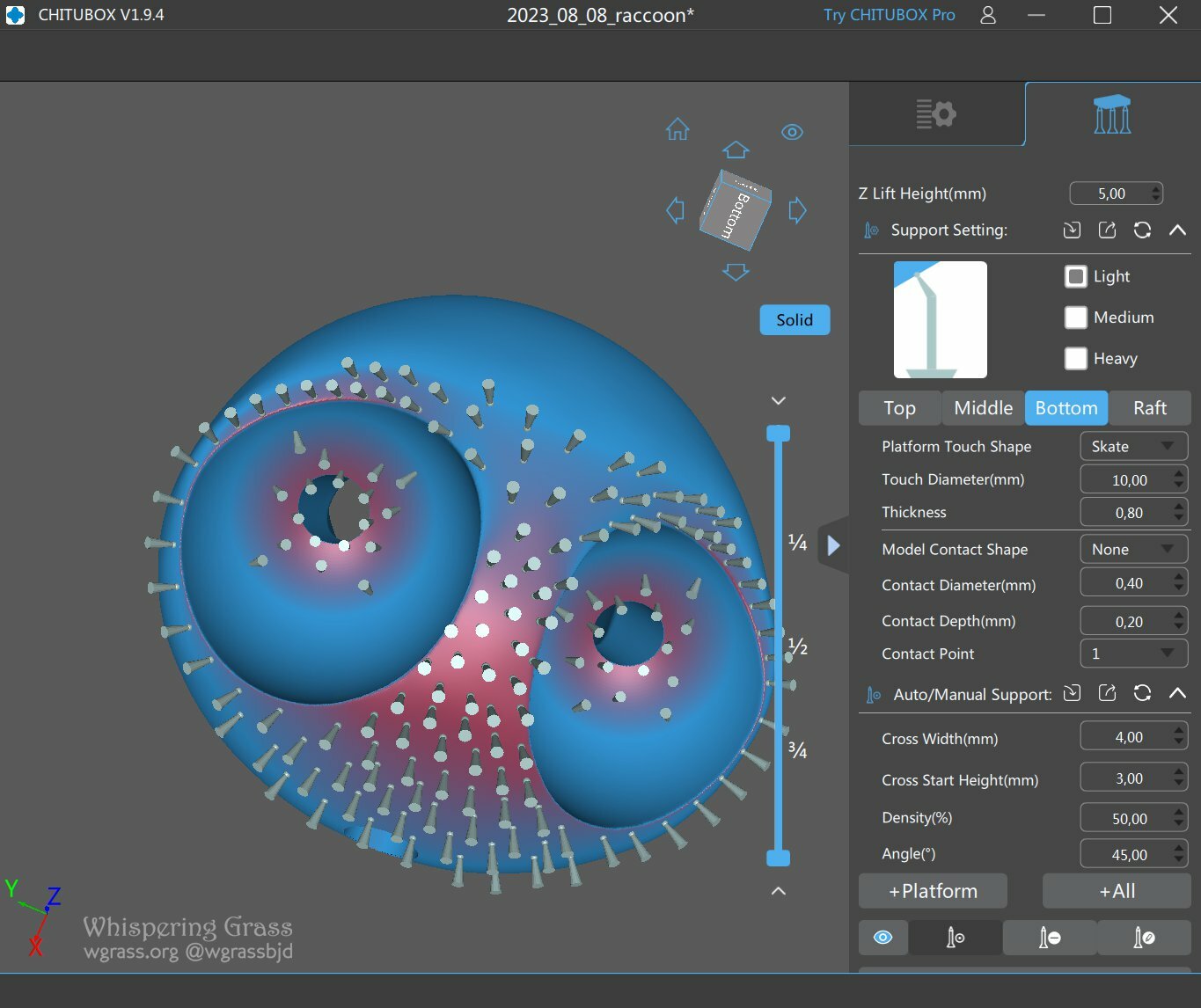
Task: Rotate view with left arrow
Action: coord(676,210)
